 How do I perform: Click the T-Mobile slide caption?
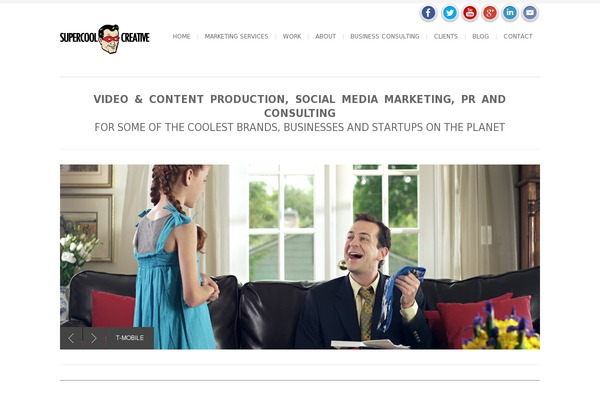[x=130, y=338]
